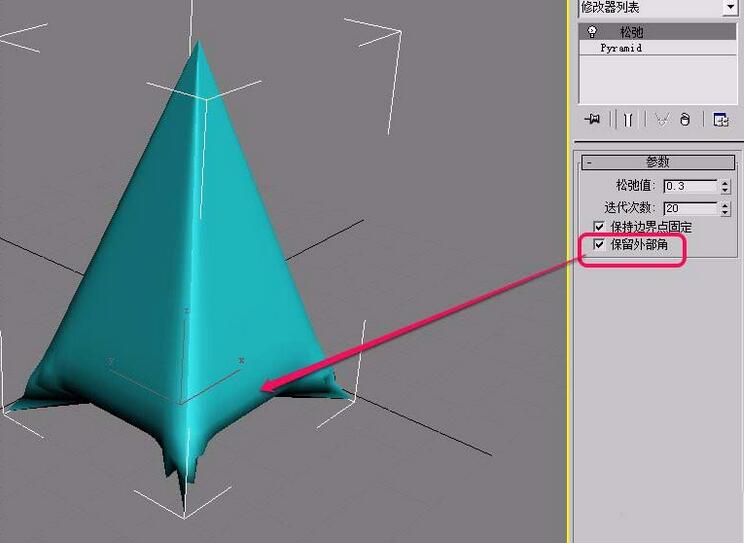Open Configure Modifier Sets icon
The height and width of the screenshot is (543, 744).
click(721, 120)
